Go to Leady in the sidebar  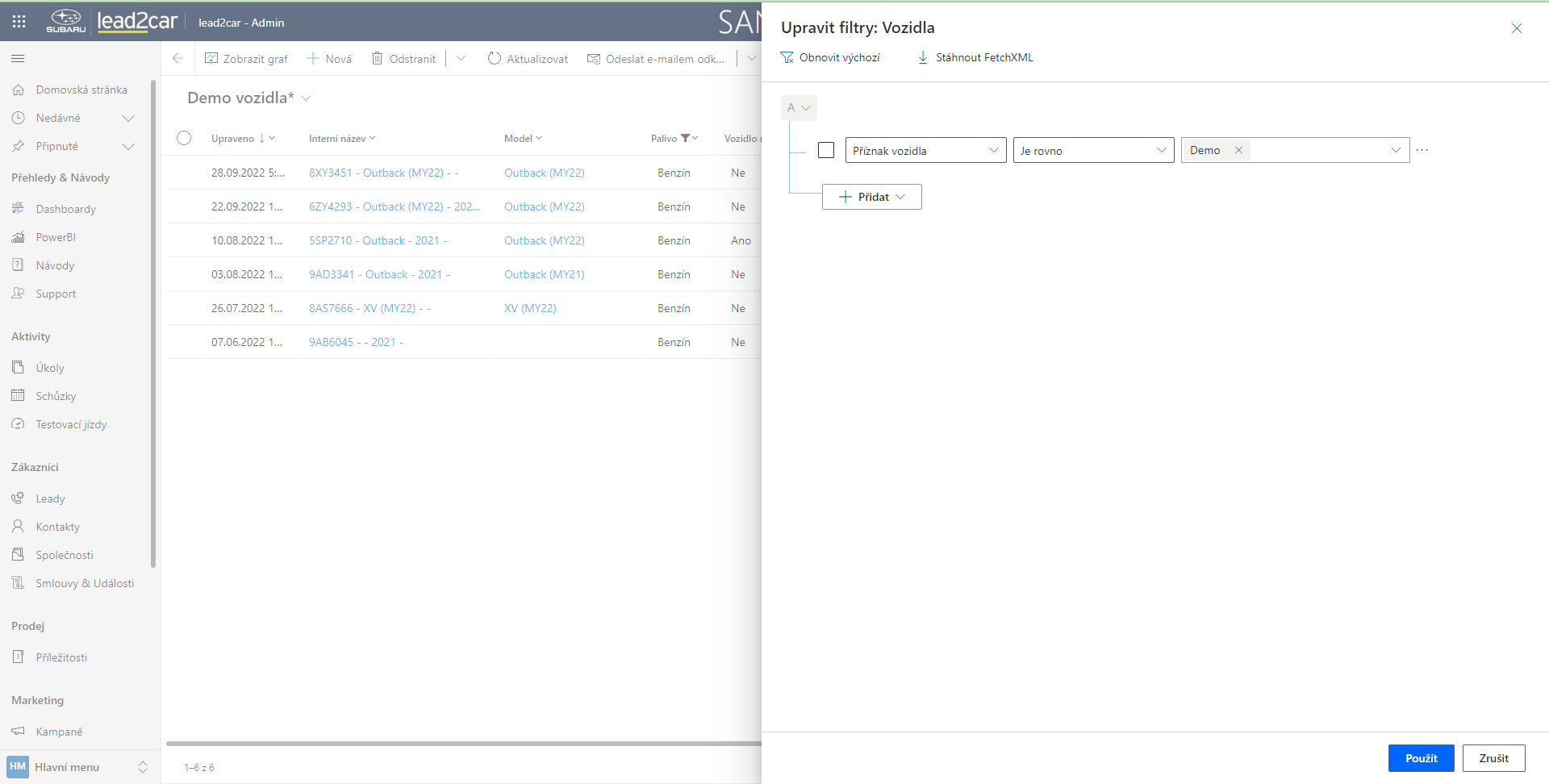[50, 498]
